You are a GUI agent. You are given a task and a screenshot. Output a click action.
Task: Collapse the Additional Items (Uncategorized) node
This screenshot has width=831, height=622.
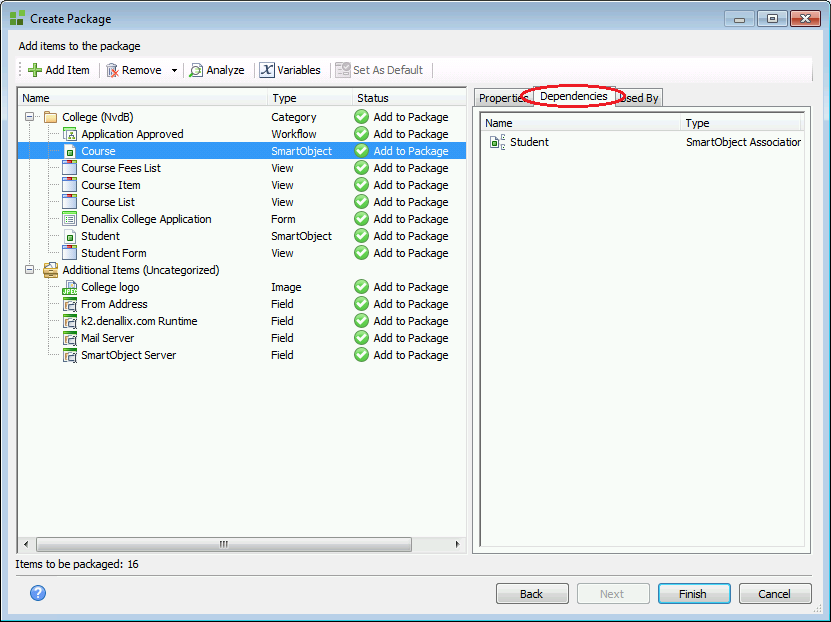pyautogui.click(x=30, y=270)
